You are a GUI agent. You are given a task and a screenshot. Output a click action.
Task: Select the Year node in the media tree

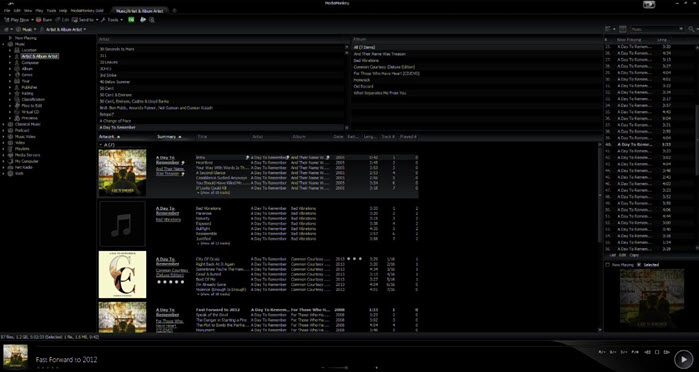pyautogui.click(x=26, y=81)
